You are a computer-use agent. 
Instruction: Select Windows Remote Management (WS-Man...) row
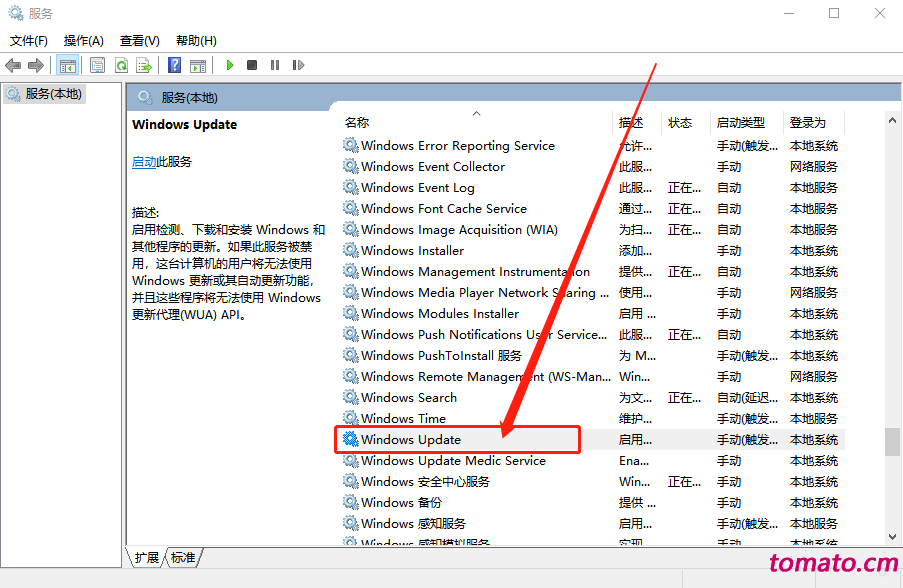click(x=591, y=377)
